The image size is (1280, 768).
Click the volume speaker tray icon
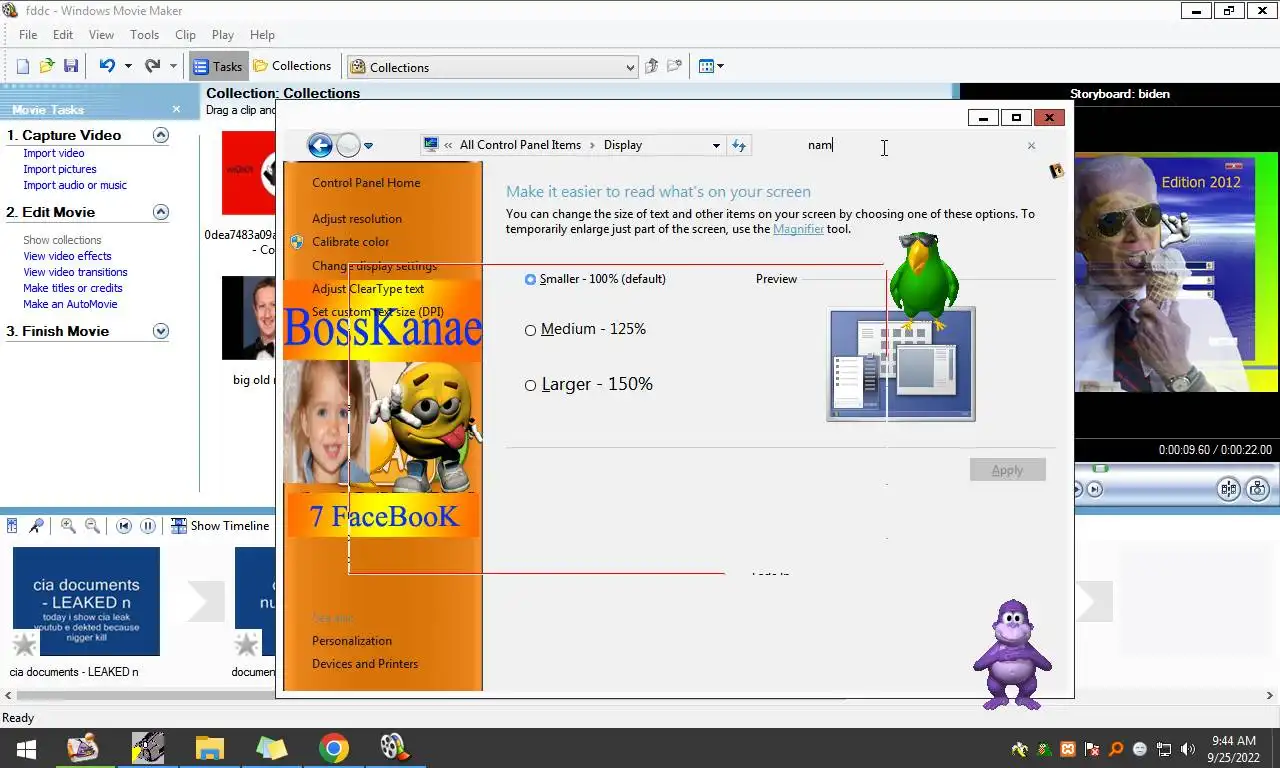pyautogui.click(x=1188, y=748)
